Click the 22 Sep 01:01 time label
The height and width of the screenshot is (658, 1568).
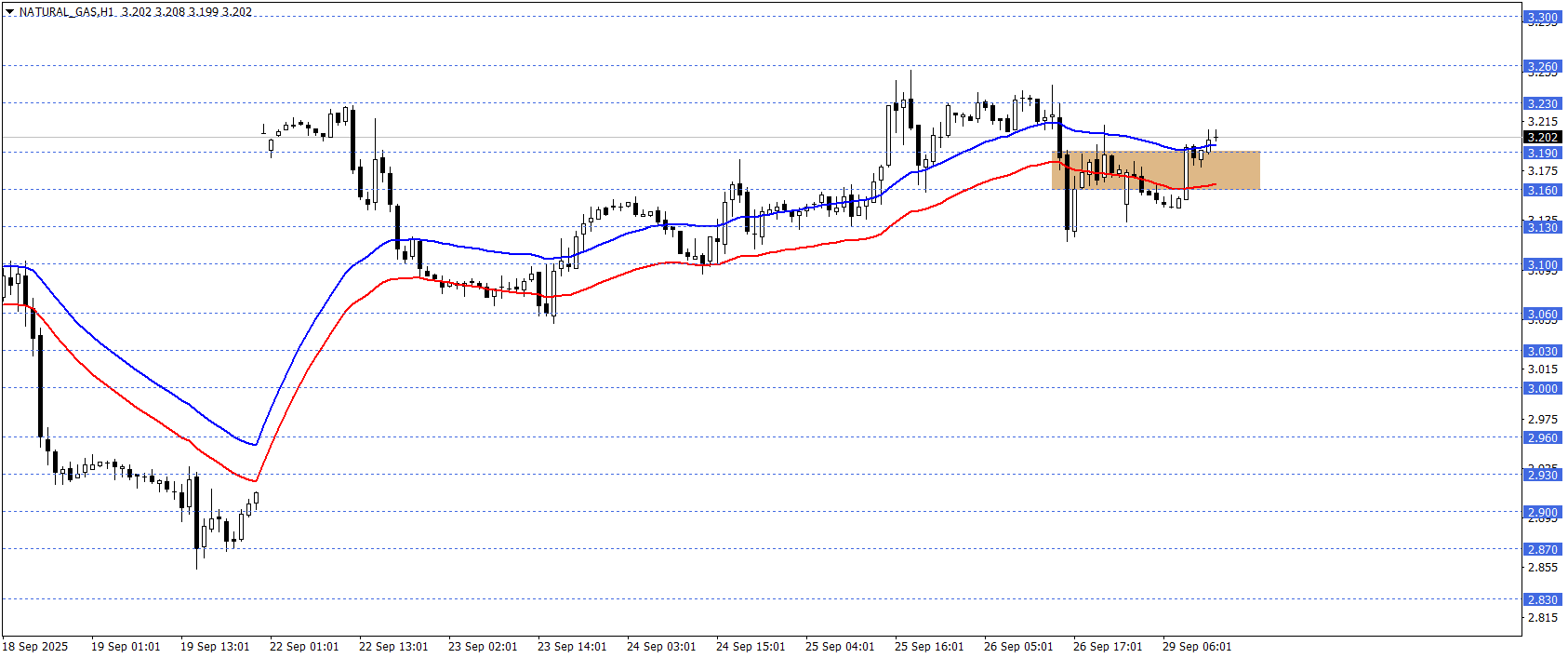click(304, 647)
